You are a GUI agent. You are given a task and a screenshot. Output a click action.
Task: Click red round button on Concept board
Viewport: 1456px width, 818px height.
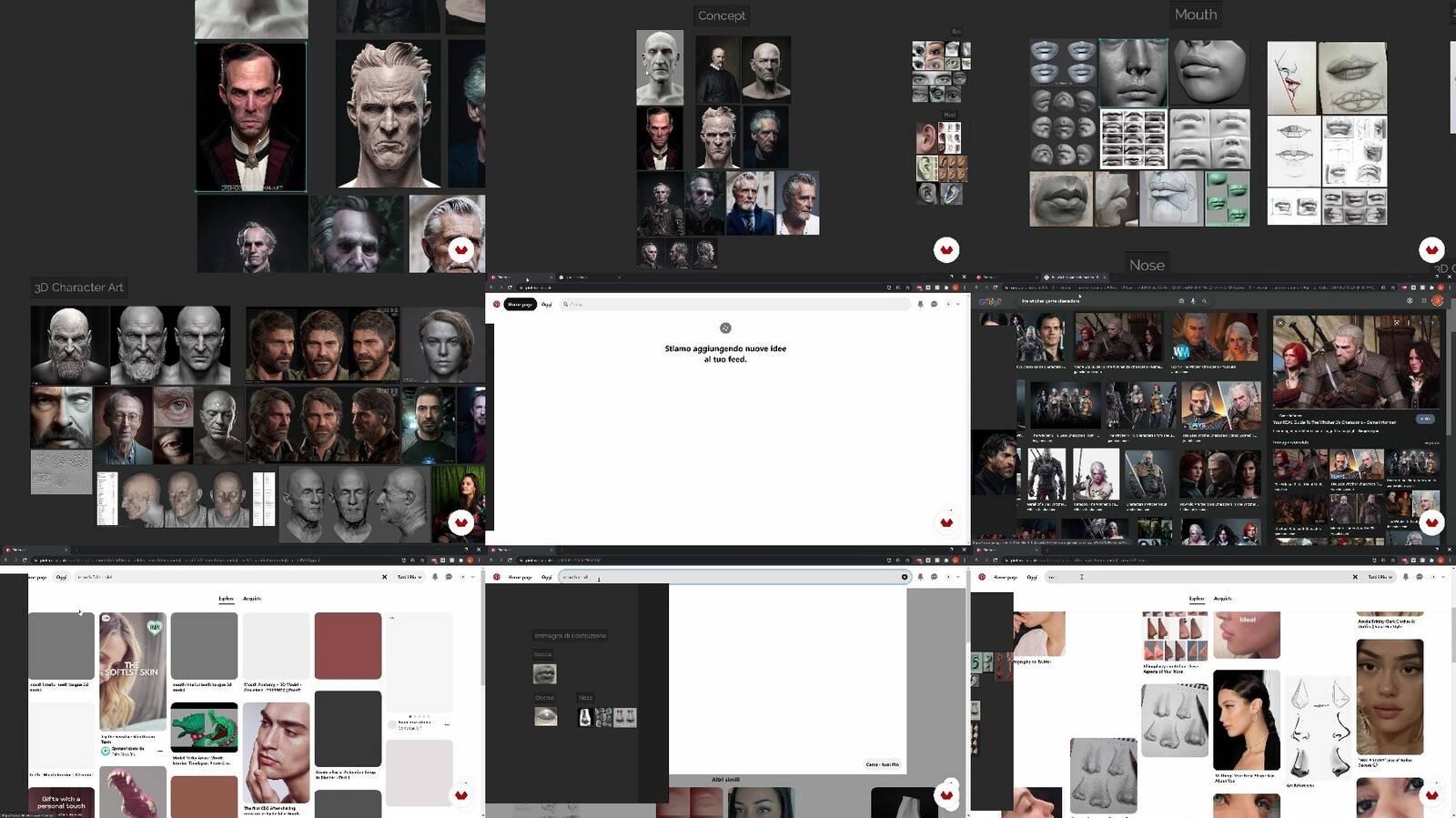click(x=946, y=249)
